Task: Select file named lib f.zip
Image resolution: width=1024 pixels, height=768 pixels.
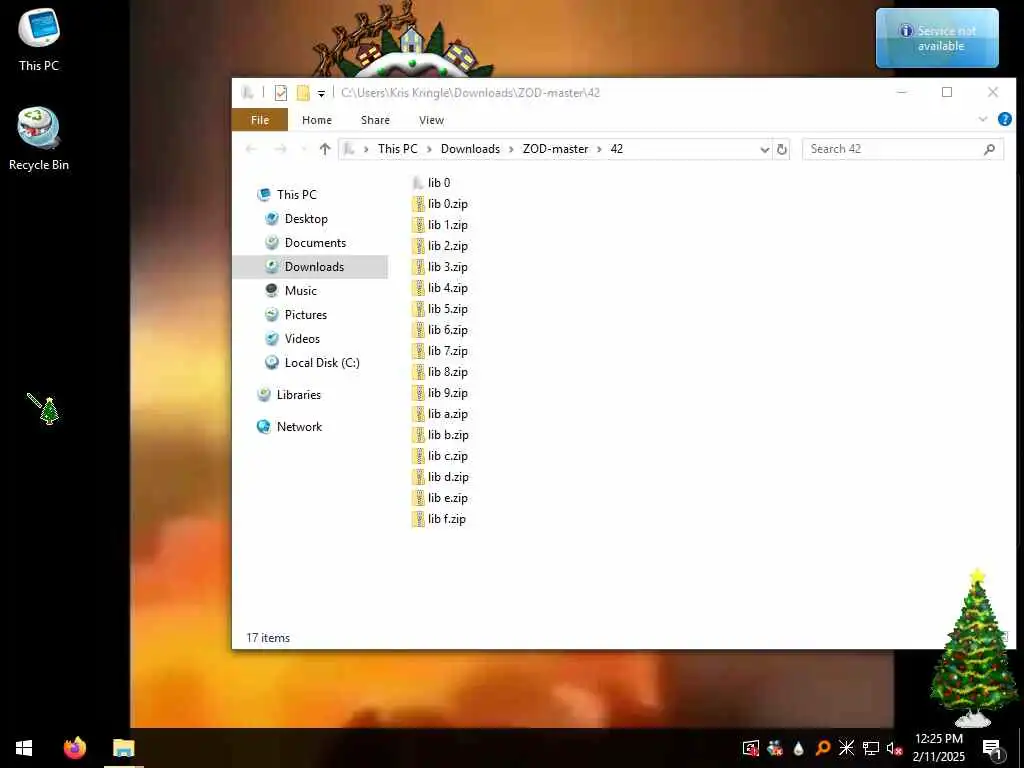Action: (439, 519)
